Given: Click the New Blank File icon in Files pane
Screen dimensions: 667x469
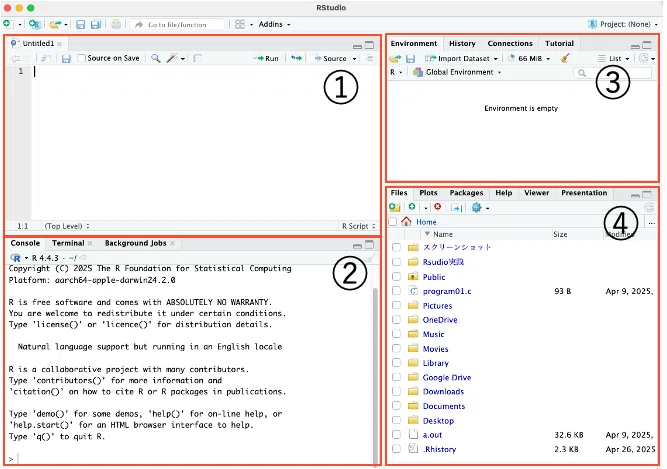Looking at the screenshot, I should pos(412,207).
